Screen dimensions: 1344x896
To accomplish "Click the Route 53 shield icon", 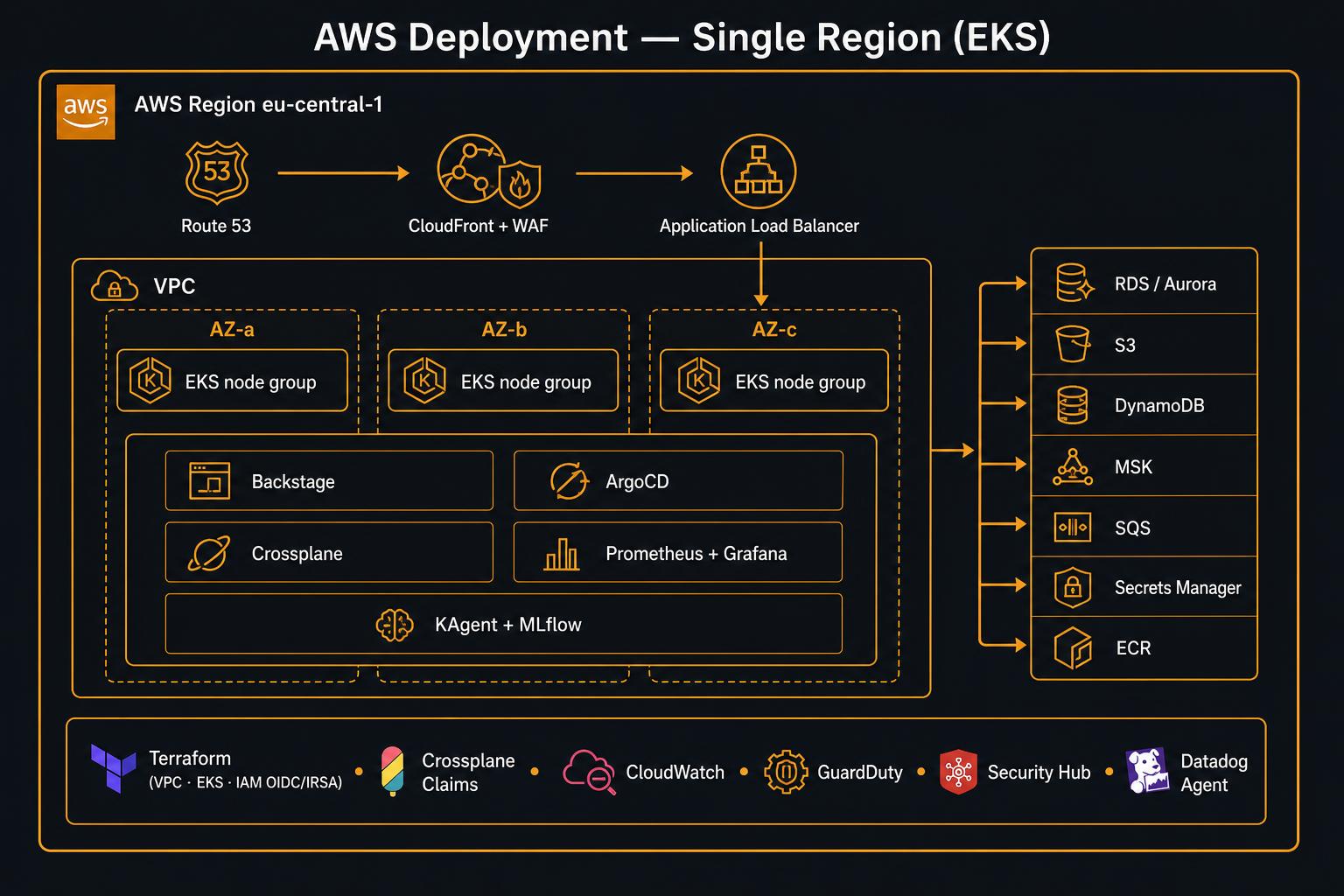I will tap(217, 171).
